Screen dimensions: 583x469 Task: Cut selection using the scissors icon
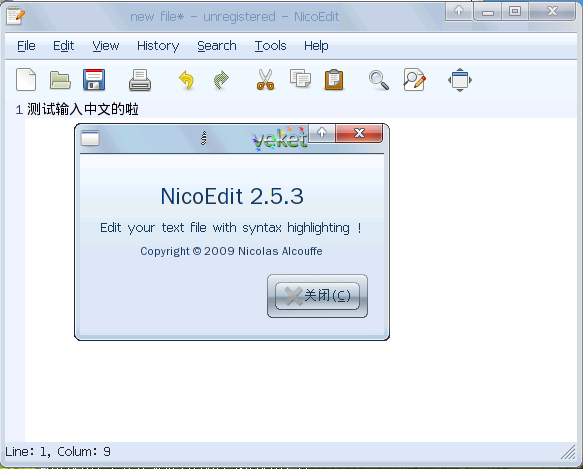[265, 80]
